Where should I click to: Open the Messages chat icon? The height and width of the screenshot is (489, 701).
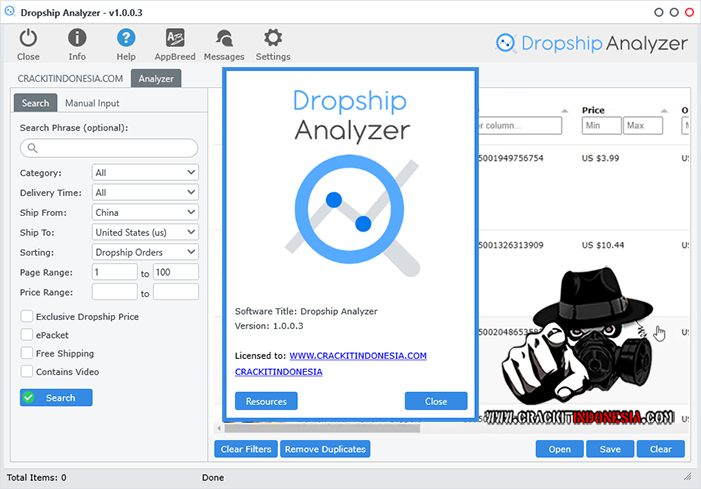pyautogui.click(x=223, y=39)
